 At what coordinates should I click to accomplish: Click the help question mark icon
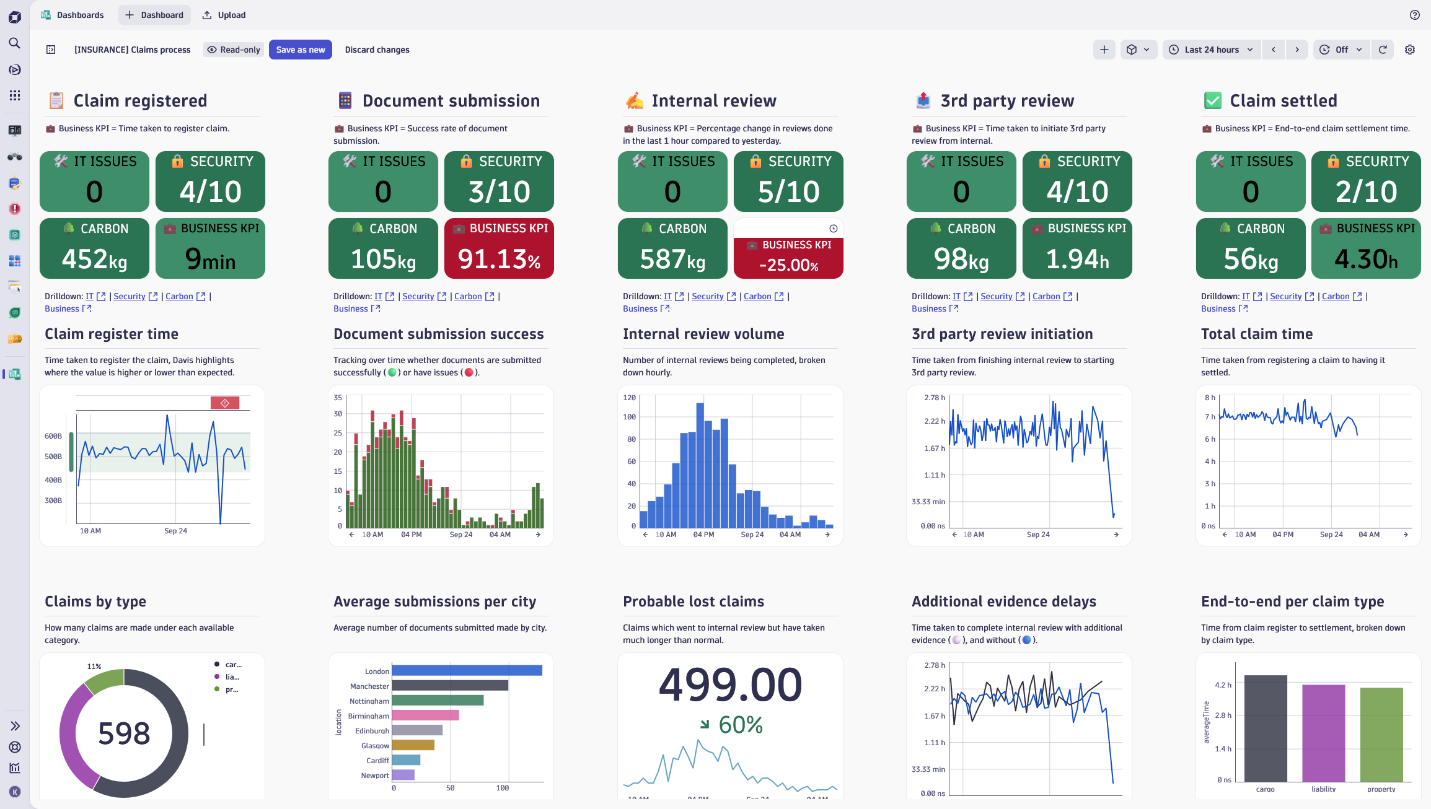tap(1414, 15)
